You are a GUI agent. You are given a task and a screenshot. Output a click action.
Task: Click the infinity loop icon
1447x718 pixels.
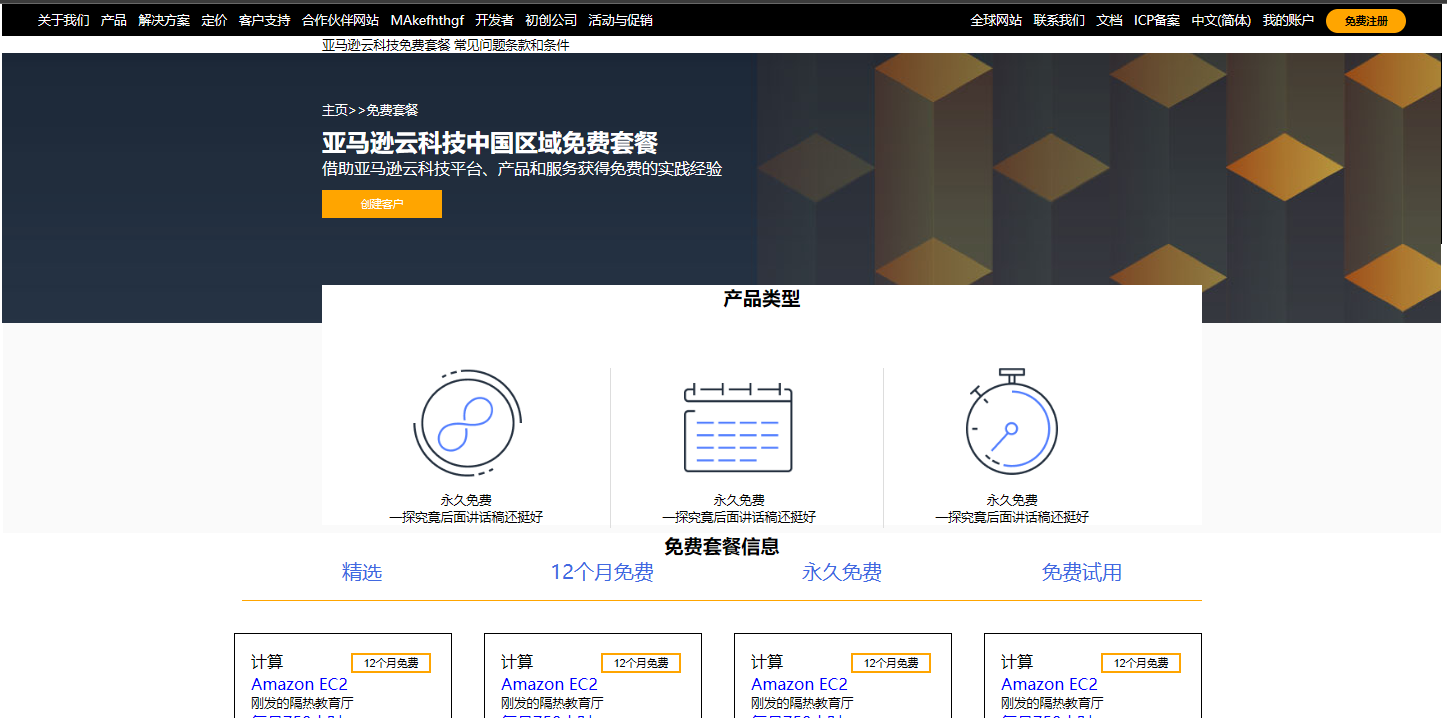466,424
